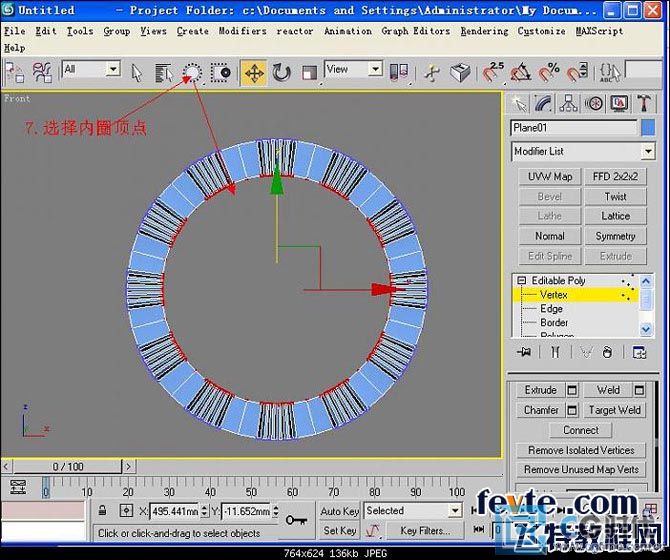Viewport: 670px width, 560px height.
Task: Click the UVW Map modifier button
Action: click(550, 176)
